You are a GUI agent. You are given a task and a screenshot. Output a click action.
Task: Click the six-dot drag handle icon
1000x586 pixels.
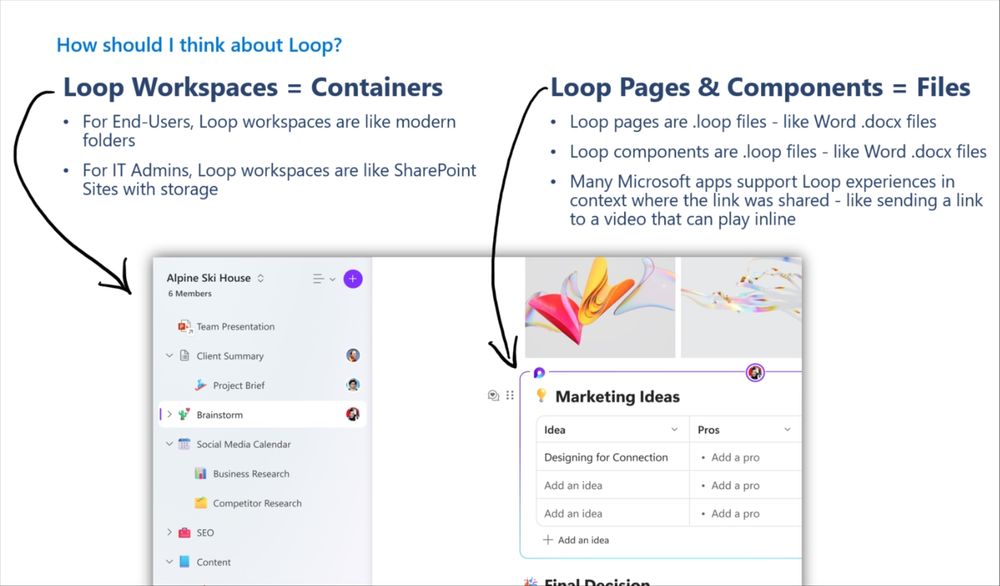[x=510, y=395]
